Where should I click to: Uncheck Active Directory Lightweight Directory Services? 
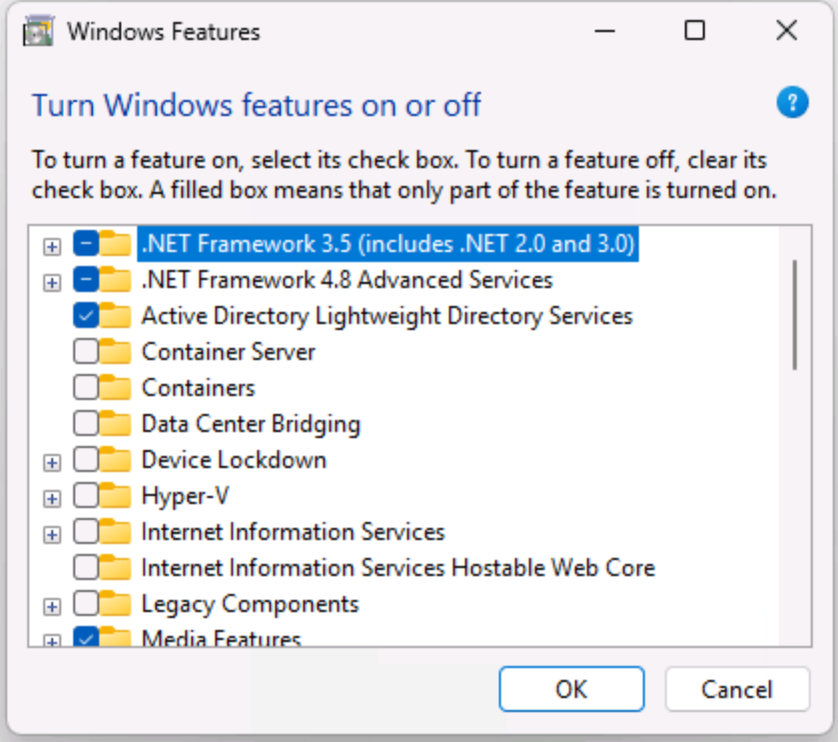(x=86, y=316)
